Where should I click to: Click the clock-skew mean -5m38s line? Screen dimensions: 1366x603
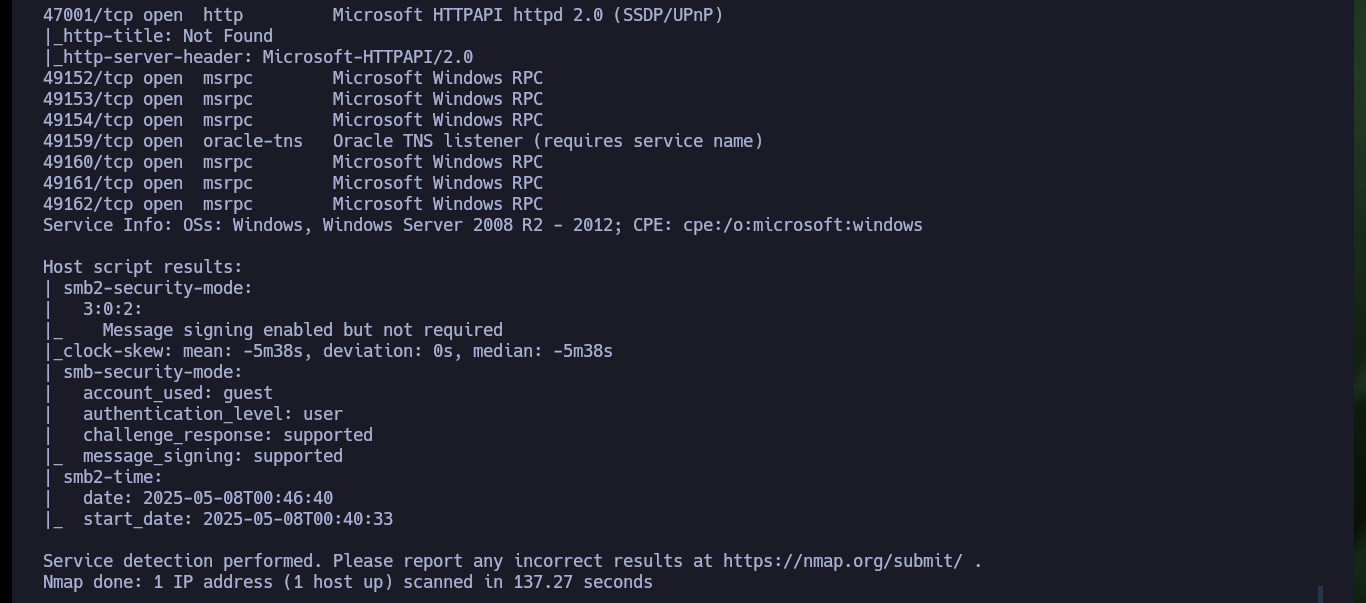point(328,351)
